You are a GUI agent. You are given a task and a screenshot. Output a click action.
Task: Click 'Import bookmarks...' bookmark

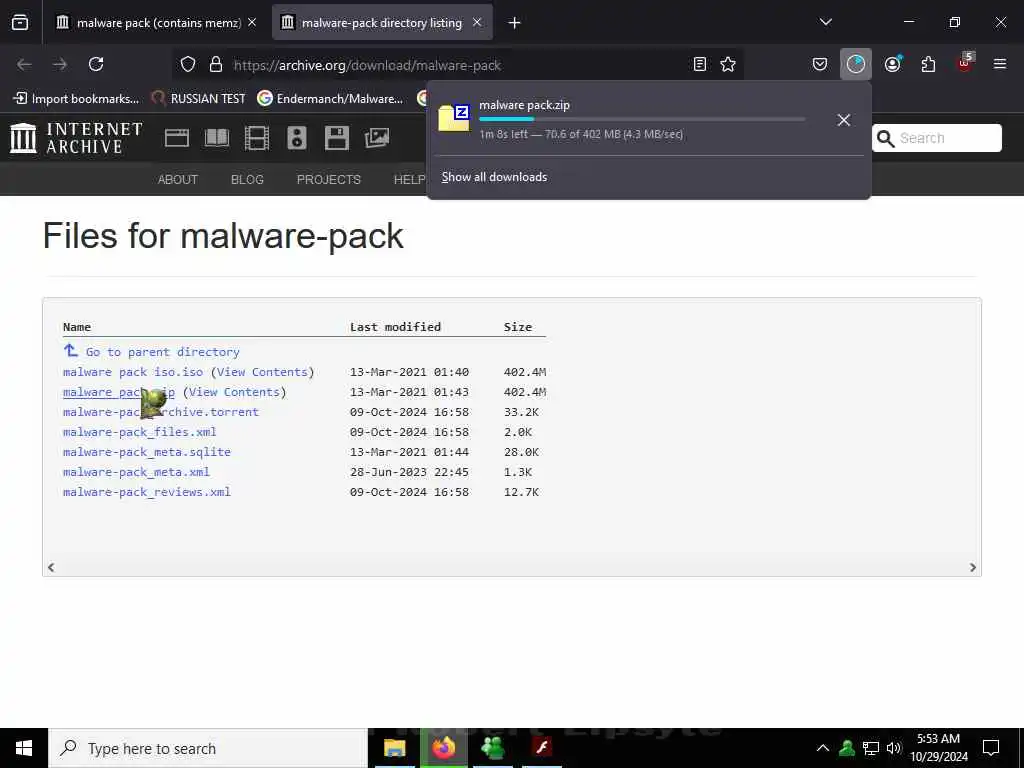[76, 99]
